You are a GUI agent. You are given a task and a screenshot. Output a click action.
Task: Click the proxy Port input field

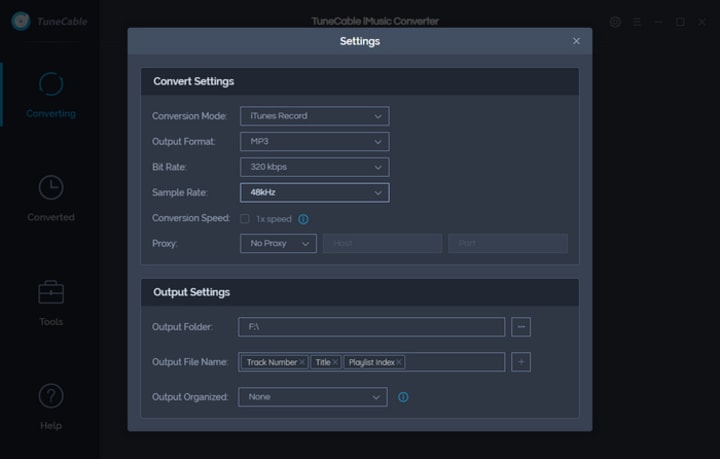coord(508,243)
